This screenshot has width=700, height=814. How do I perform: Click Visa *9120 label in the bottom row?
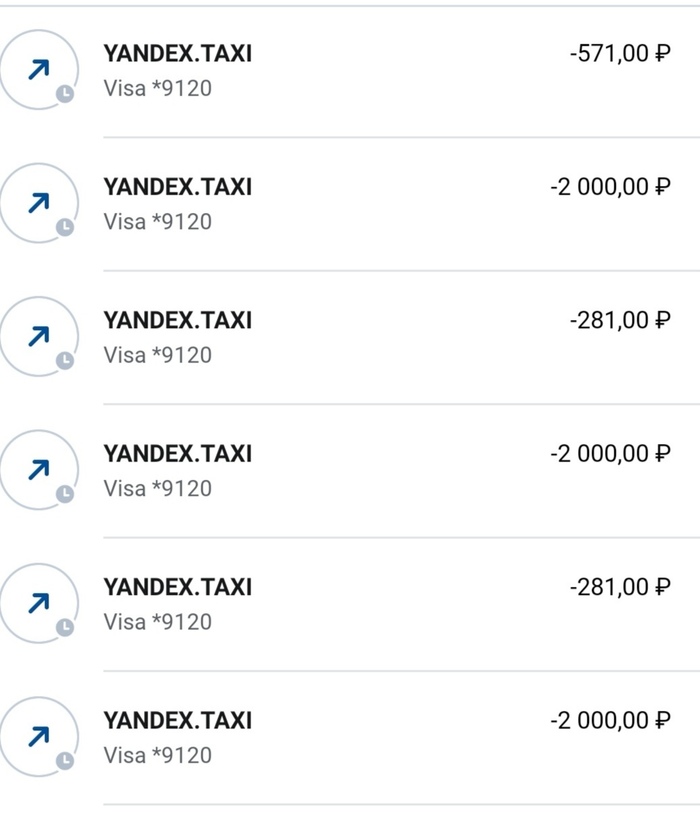158,755
